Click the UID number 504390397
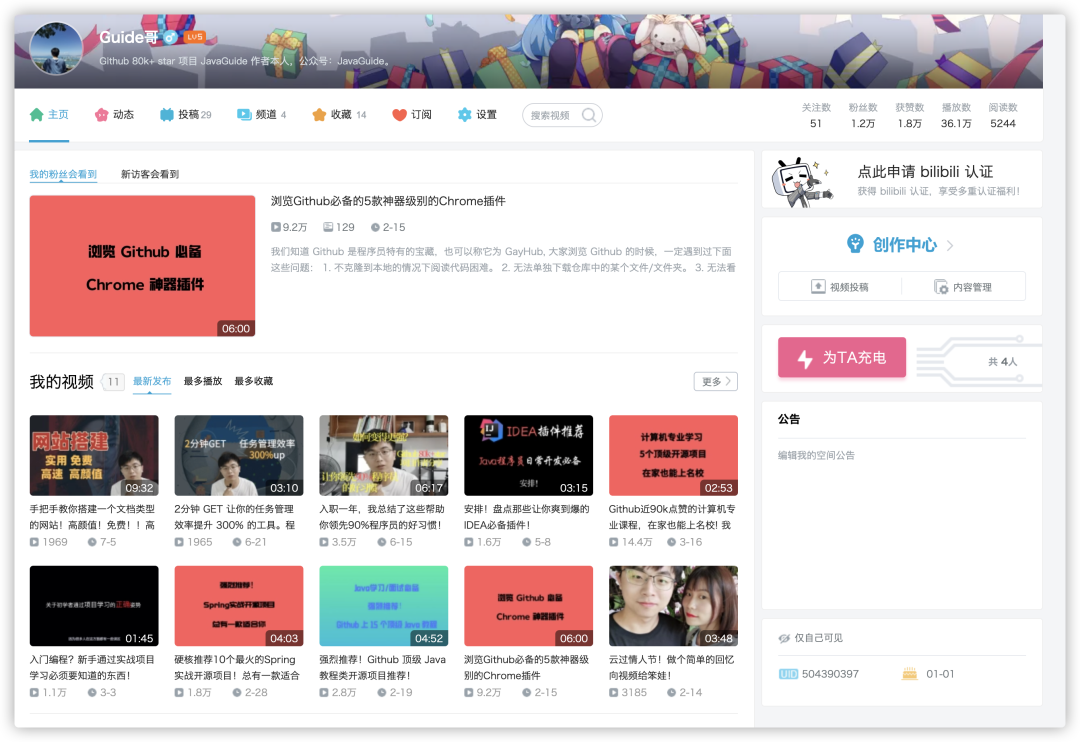The height and width of the screenshot is (742, 1080). (830, 674)
